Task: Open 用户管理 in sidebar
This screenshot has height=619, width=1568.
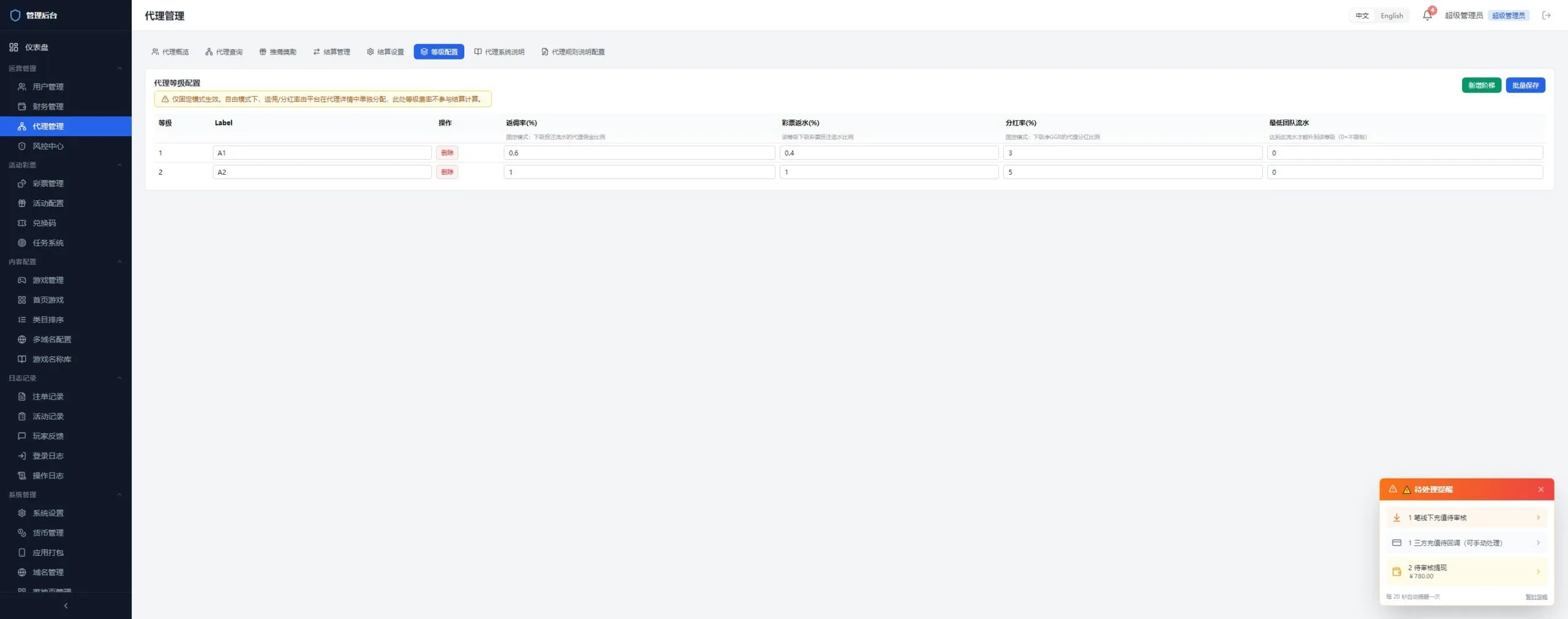Action: (x=66, y=86)
